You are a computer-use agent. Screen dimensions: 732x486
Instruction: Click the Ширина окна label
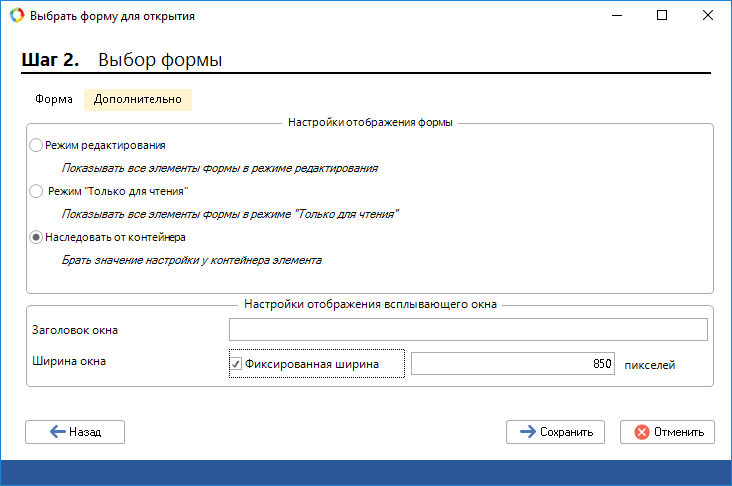click(69, 361)
